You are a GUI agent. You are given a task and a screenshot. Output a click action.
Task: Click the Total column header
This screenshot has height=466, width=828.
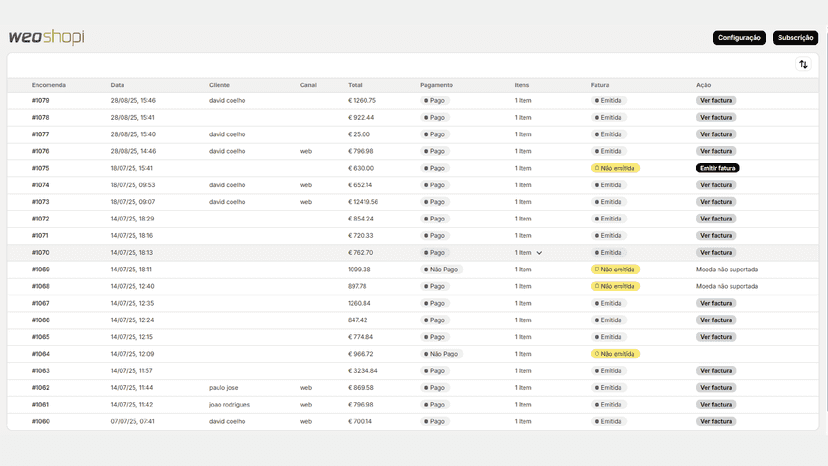[x=355, y=85]
